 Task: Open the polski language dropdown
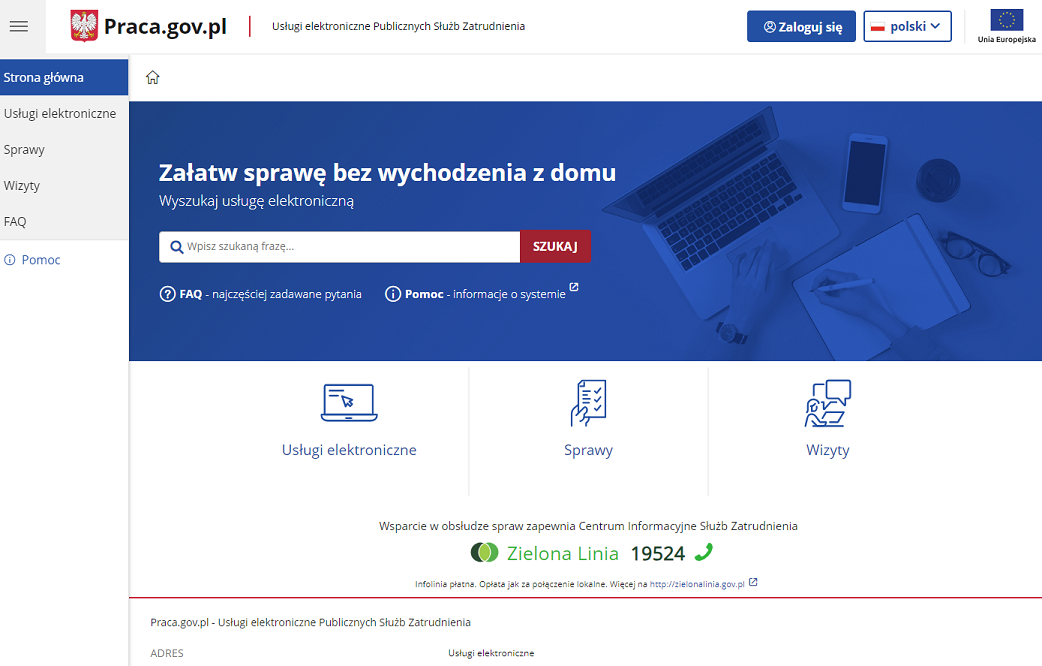coord(908,27)
